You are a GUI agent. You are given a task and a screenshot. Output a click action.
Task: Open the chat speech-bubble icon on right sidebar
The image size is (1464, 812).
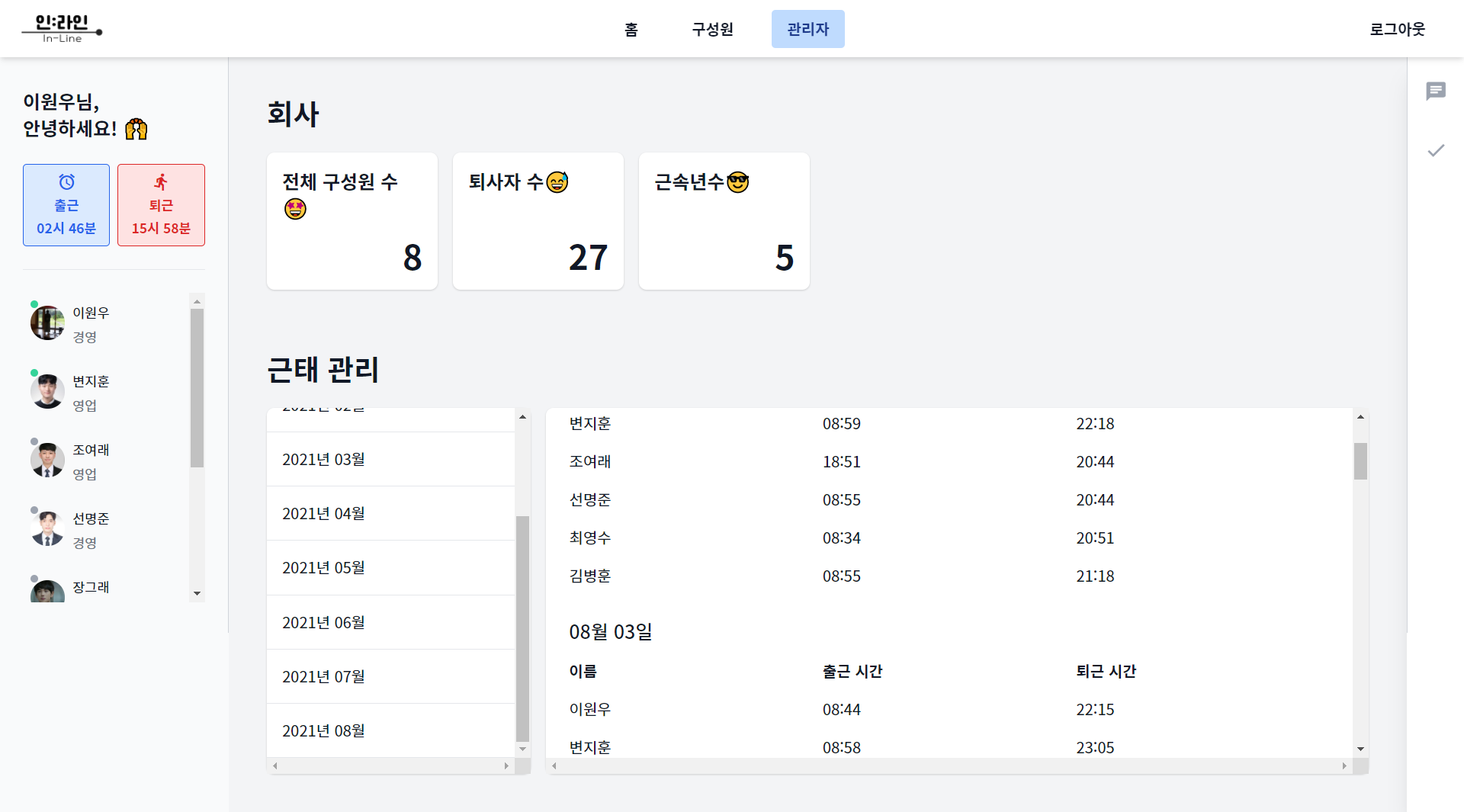[1437, 91]
